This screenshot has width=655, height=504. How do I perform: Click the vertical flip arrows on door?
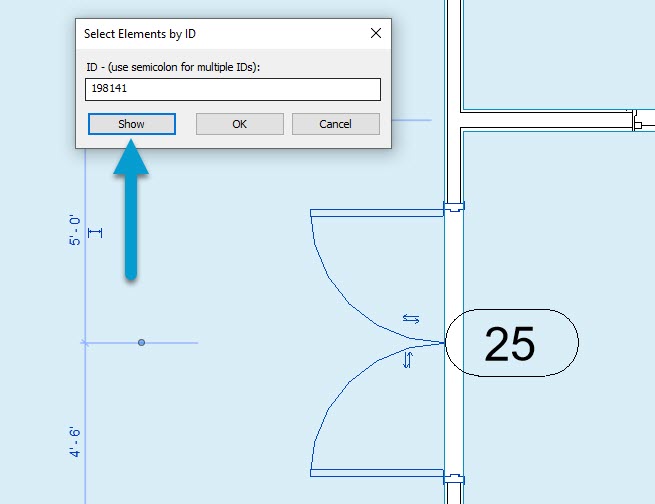pos(407,360)
